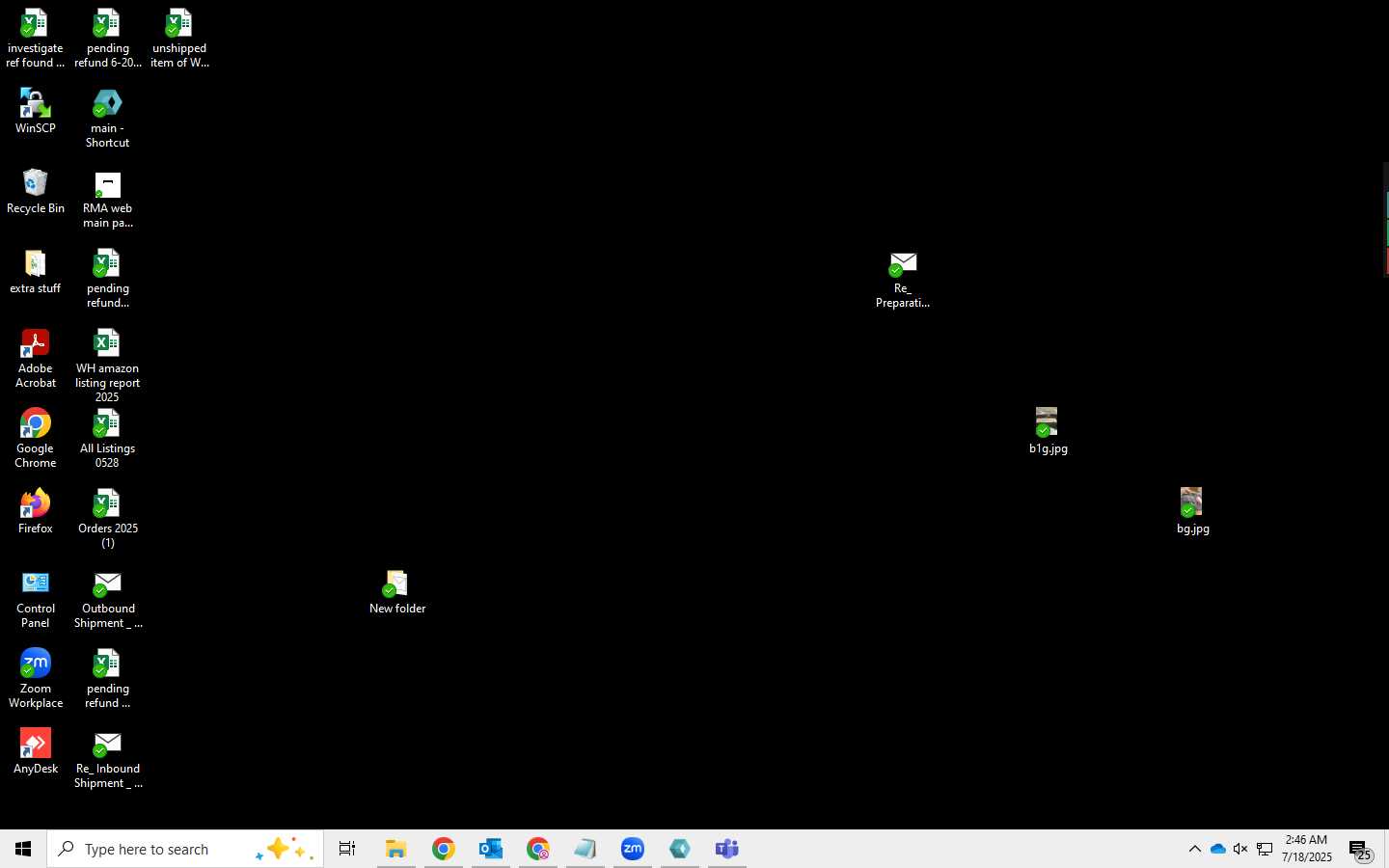
Task: Open the Windows Start menu
Action: click(23, 849)
